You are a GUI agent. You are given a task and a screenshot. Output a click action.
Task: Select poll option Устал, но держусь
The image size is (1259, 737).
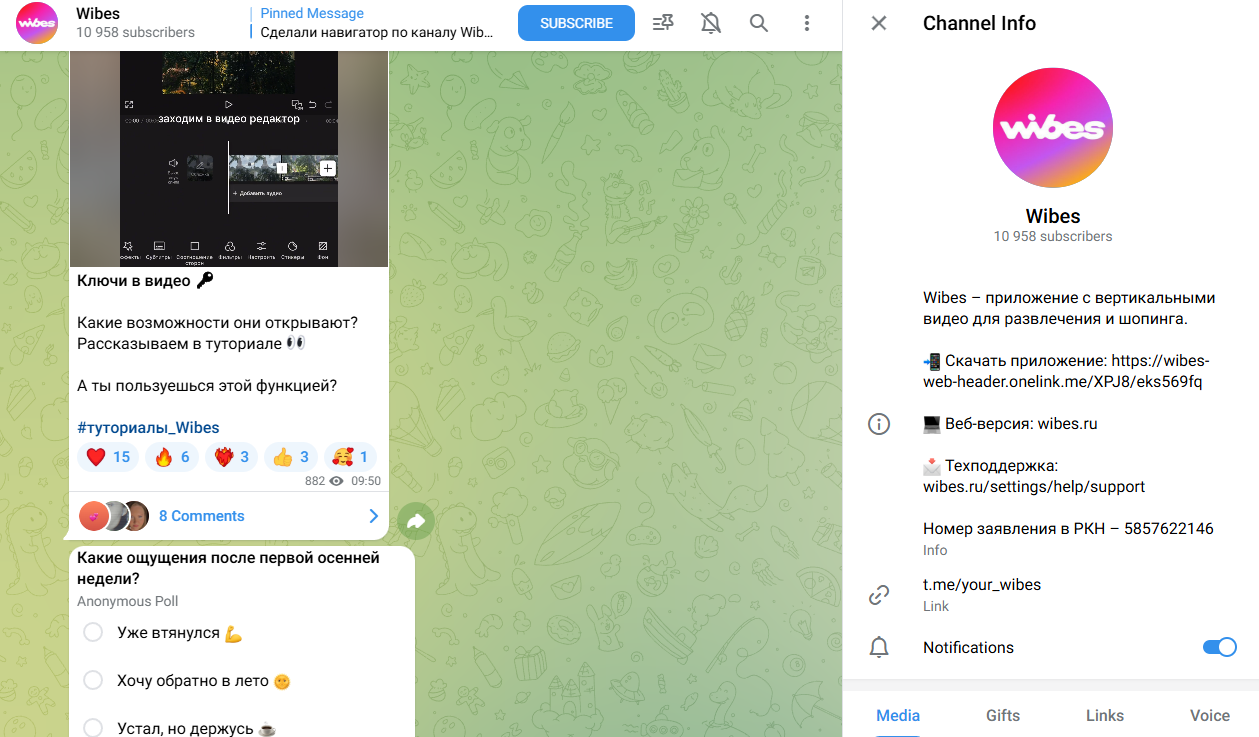pos(93,728)
